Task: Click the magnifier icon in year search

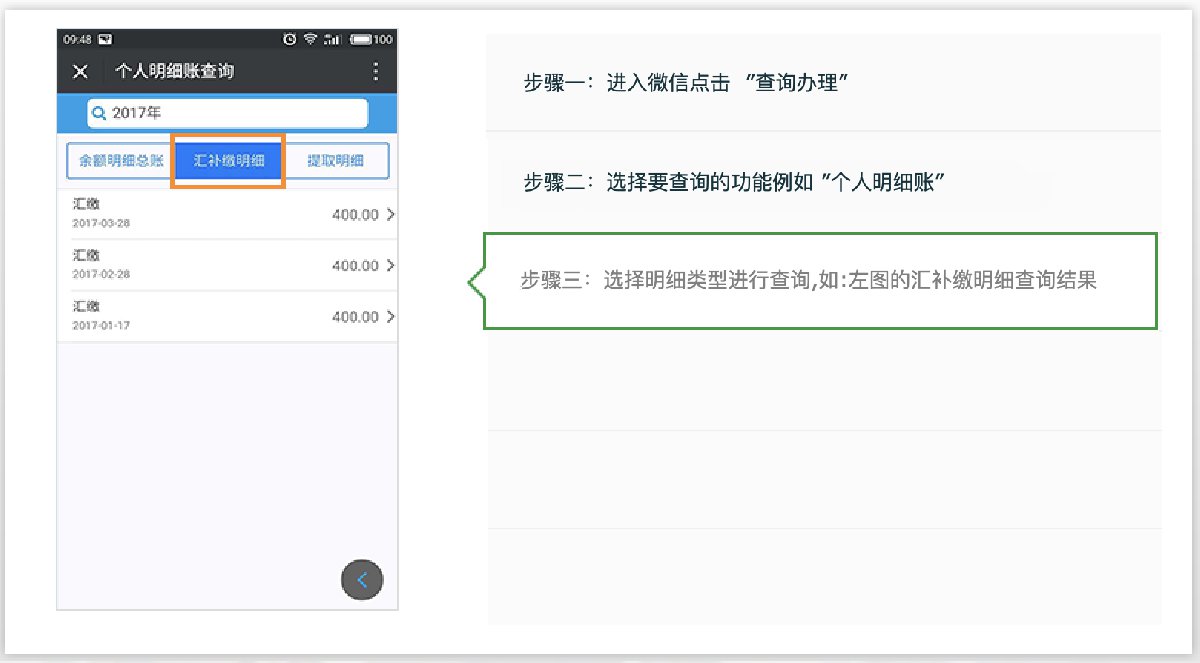Action: coord(99,114)
